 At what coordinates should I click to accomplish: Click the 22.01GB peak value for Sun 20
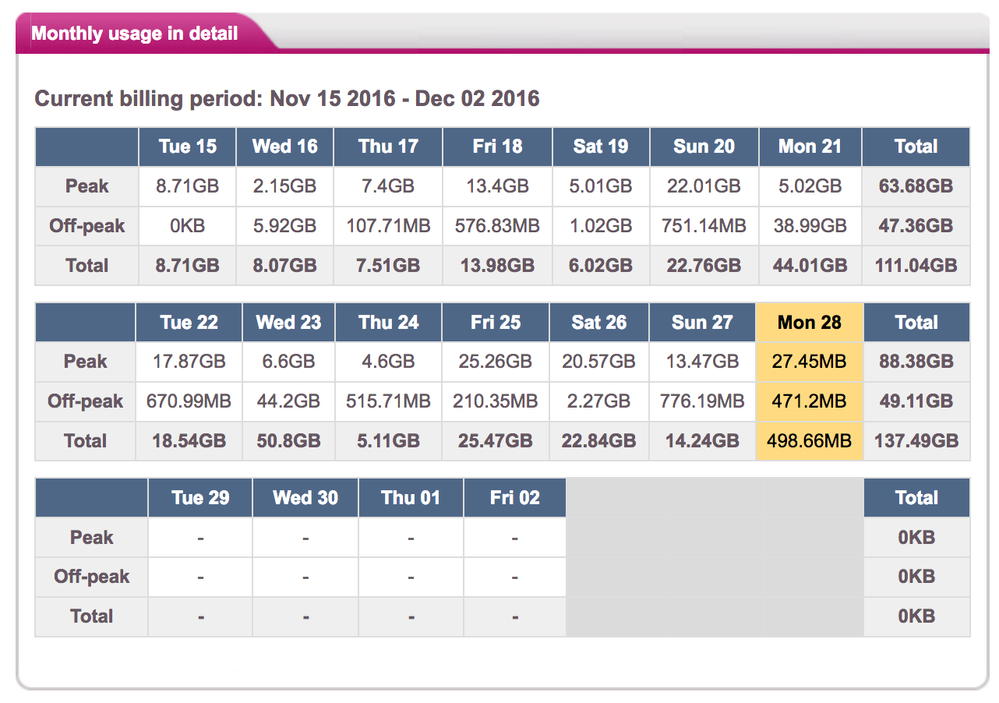click(703, 186)
